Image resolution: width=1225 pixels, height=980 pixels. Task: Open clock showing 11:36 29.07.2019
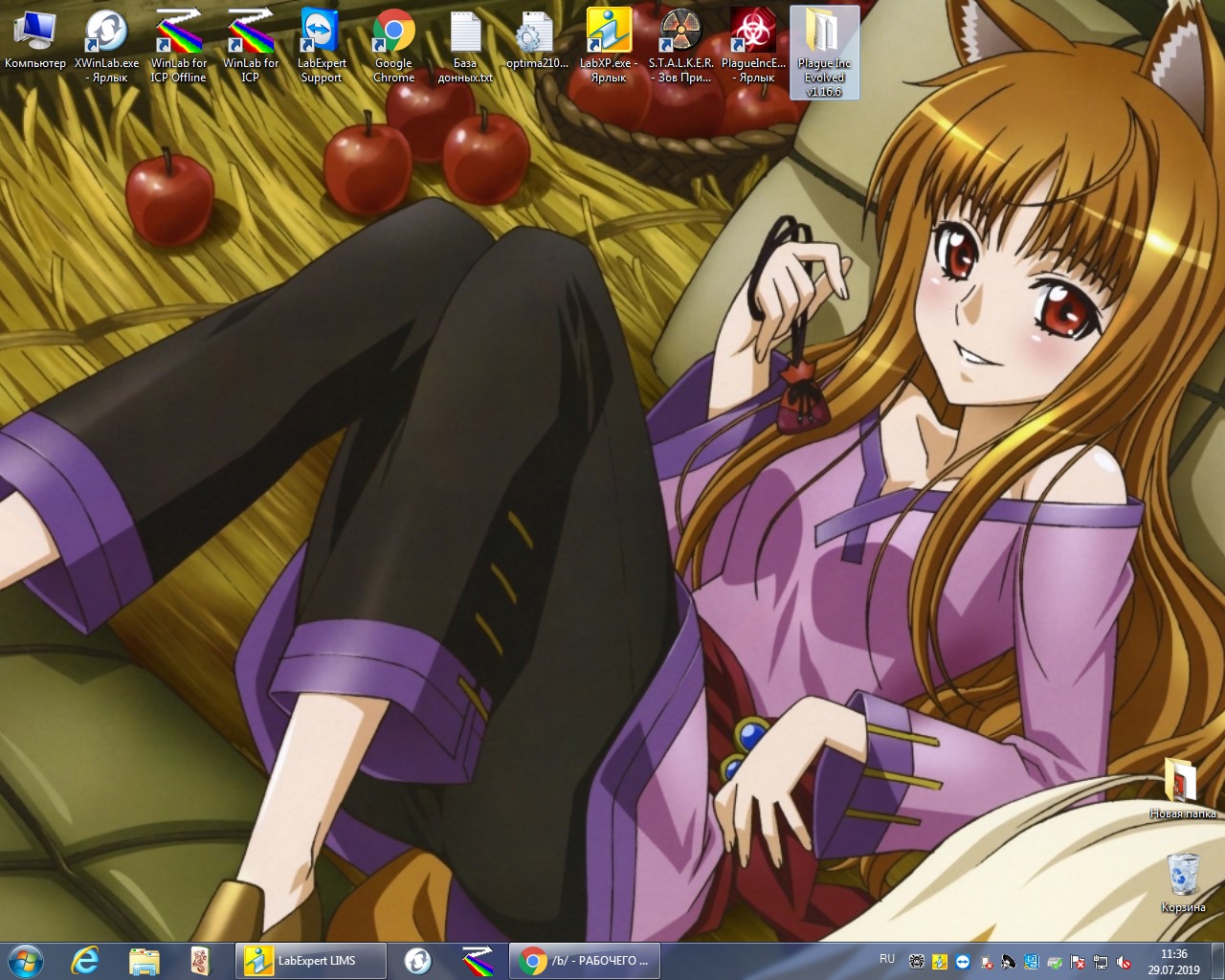coord(1174,962)
